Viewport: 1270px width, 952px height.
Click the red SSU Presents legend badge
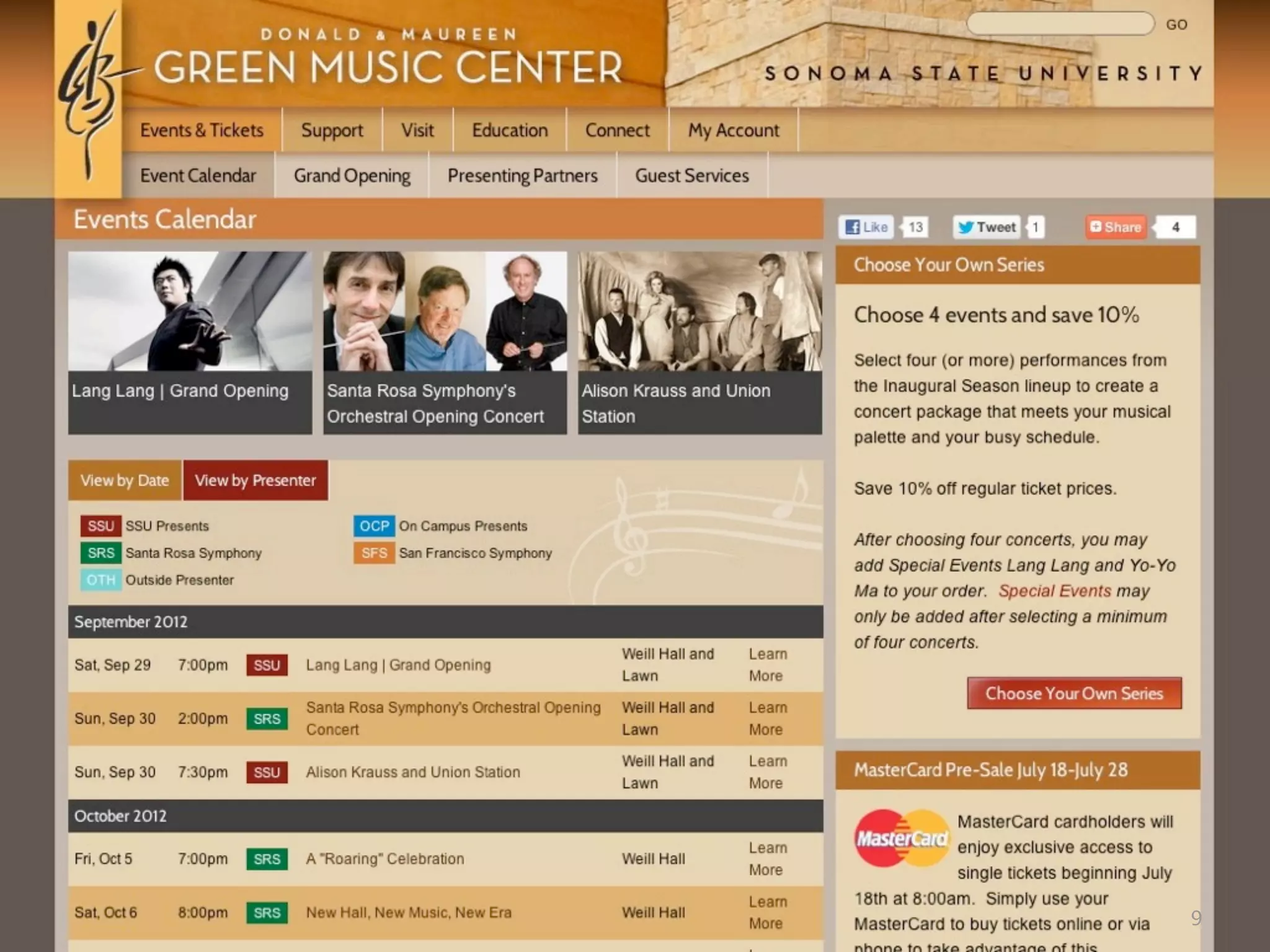100,526
